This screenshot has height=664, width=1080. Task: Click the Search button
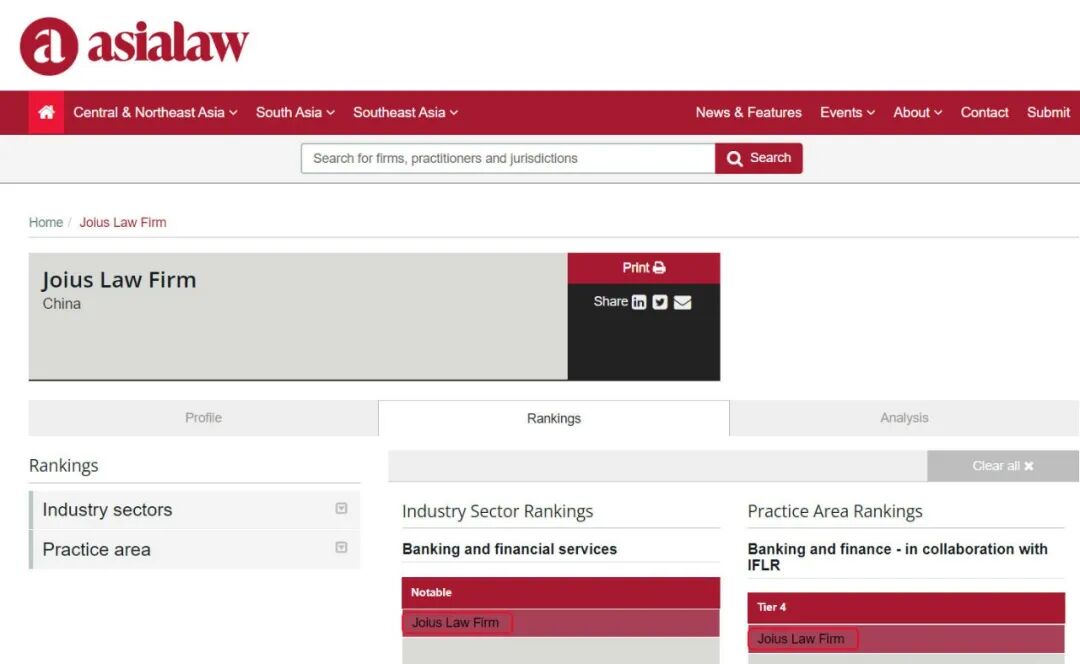(x=758, y=158)
